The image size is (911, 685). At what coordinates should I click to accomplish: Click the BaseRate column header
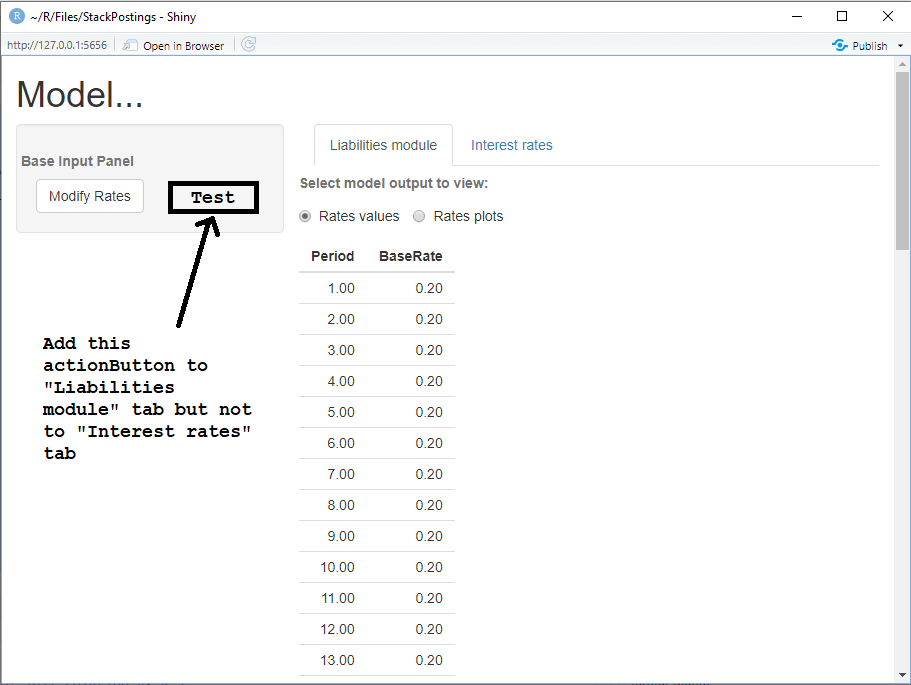coord(411,256)
